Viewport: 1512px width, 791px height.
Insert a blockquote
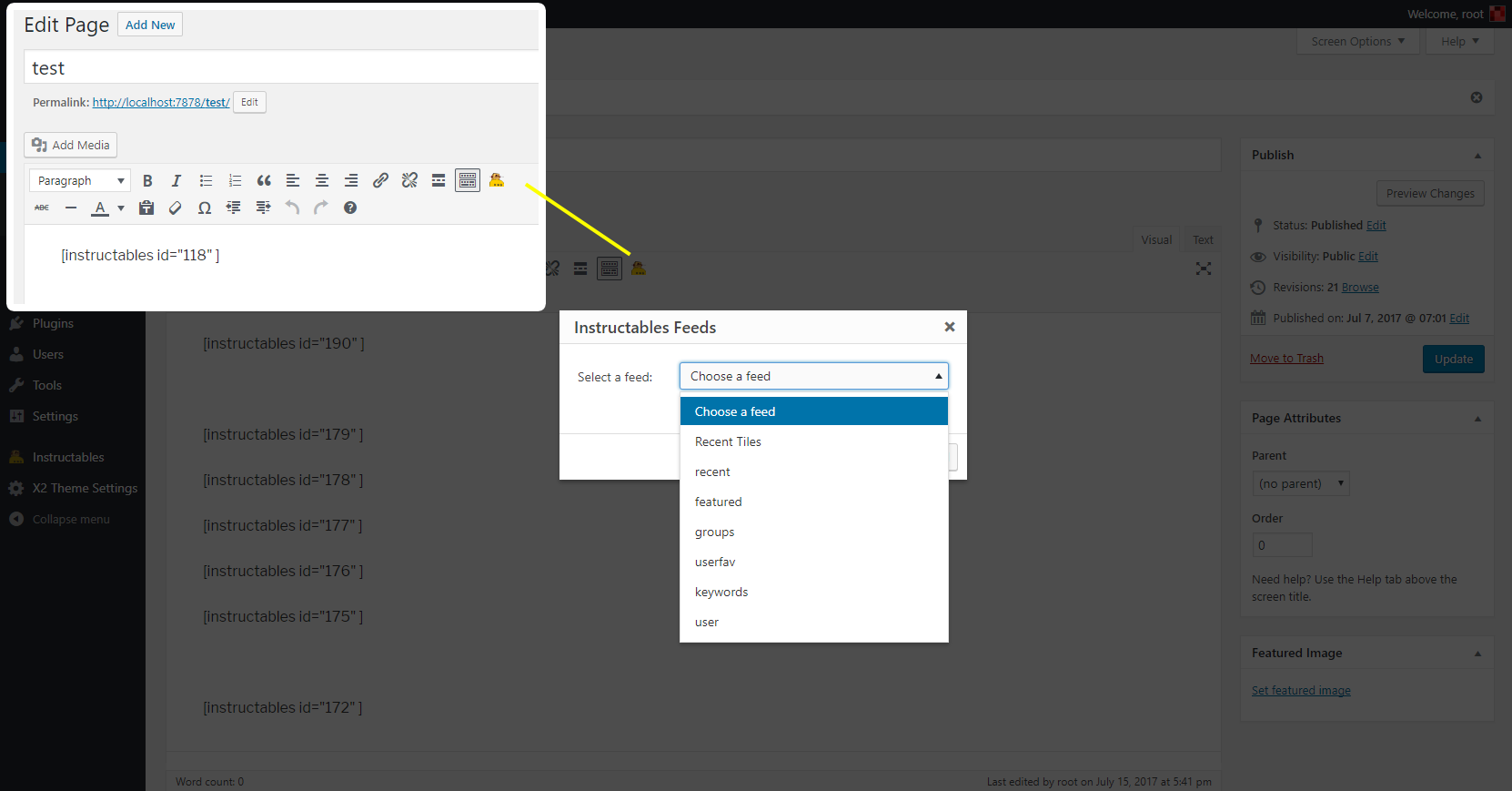tap(264, 180)
